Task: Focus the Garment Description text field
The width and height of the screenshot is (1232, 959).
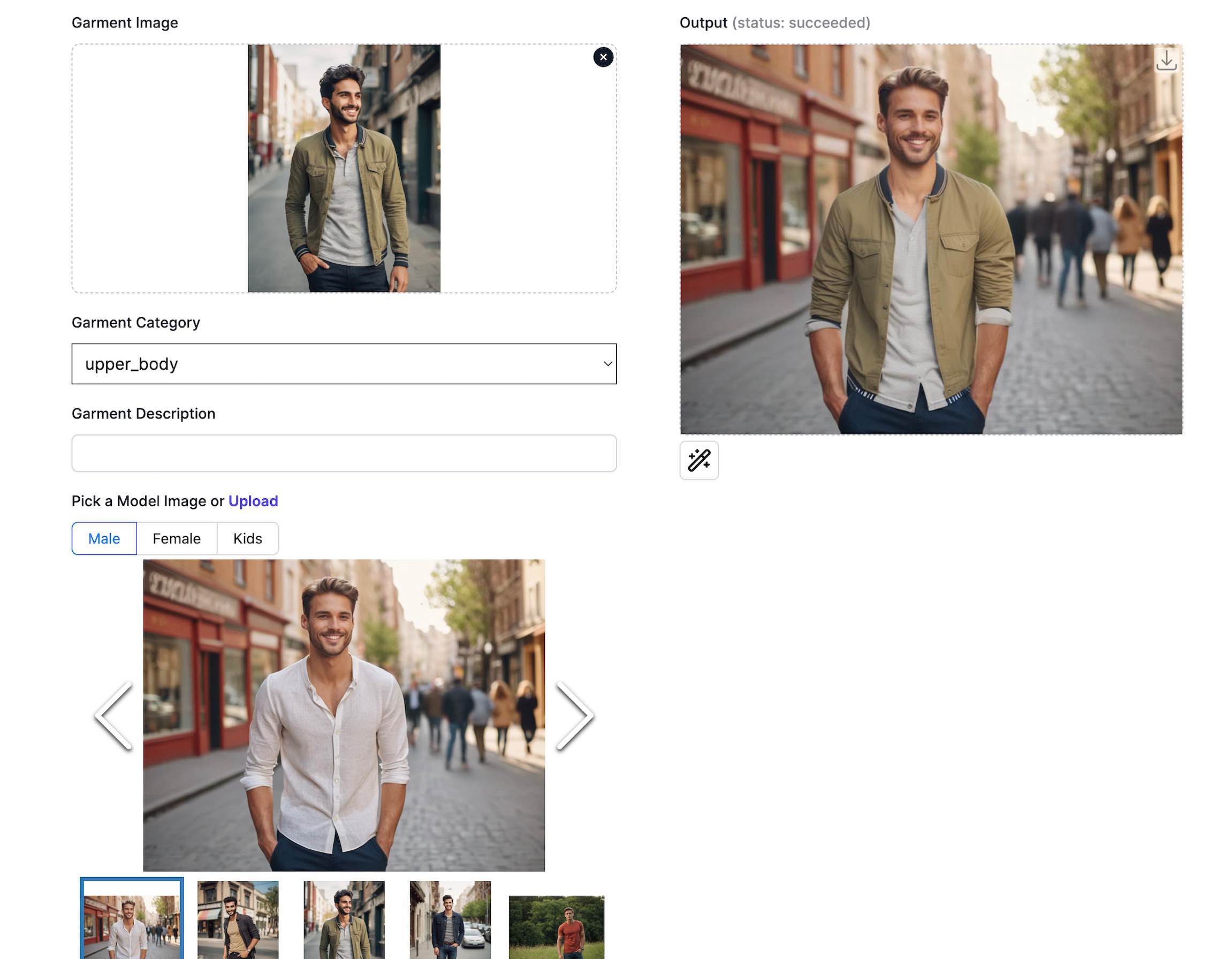Action: [344, 453]
